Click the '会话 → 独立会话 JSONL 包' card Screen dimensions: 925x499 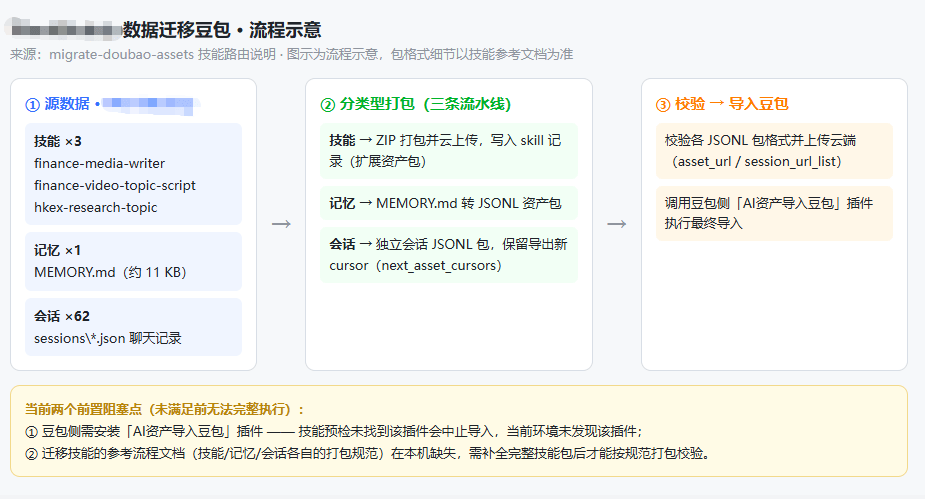(449, 255)
